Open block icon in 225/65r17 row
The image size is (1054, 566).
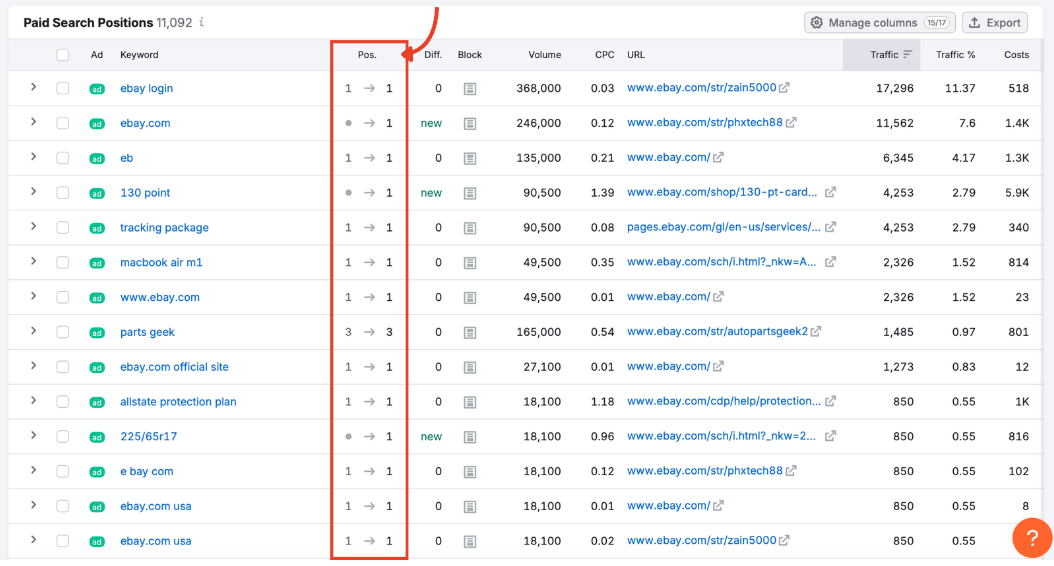(x=470, y=437)
